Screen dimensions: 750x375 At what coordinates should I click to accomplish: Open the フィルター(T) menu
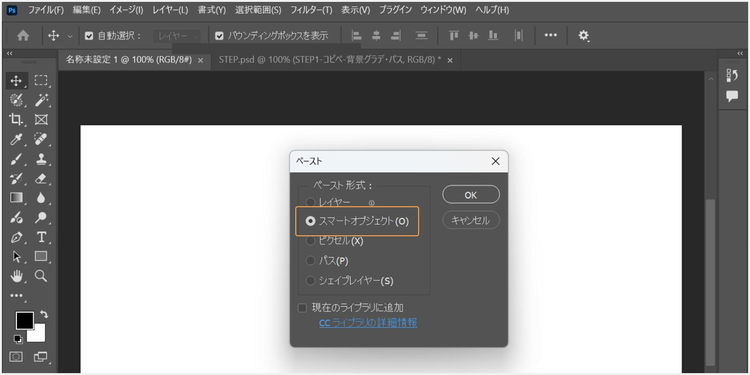[311, 10]
